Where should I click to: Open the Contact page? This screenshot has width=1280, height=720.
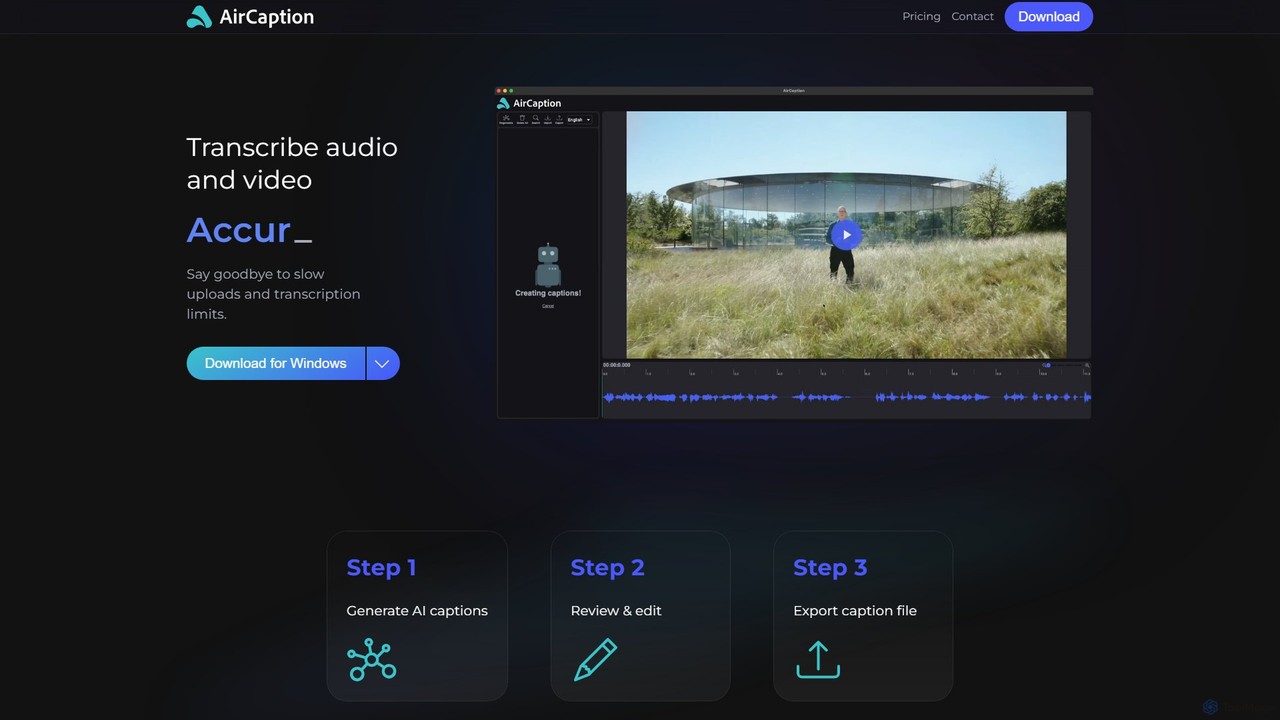point(972,16)
